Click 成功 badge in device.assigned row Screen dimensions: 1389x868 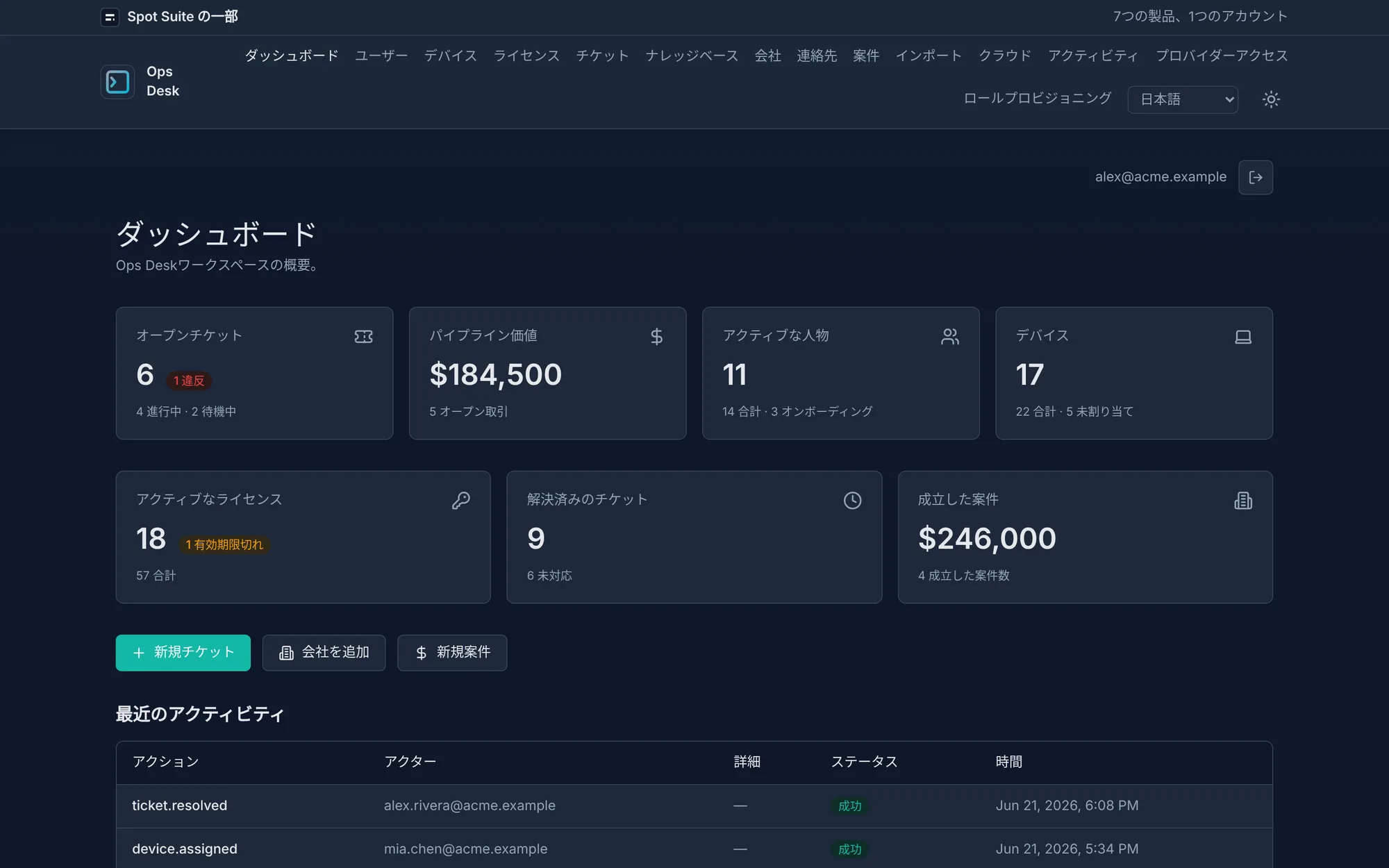tap(849, 849)
